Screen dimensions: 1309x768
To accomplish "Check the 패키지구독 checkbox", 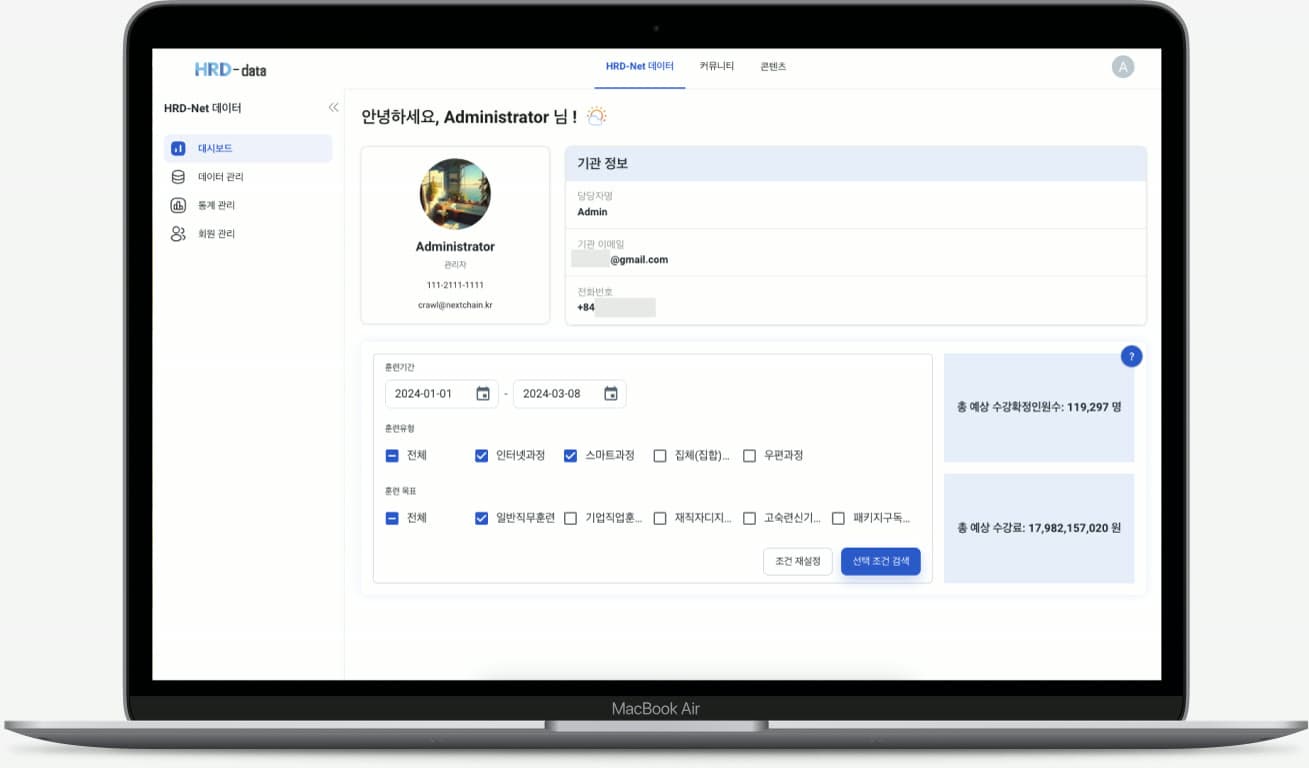I will (x=839, y=519).
